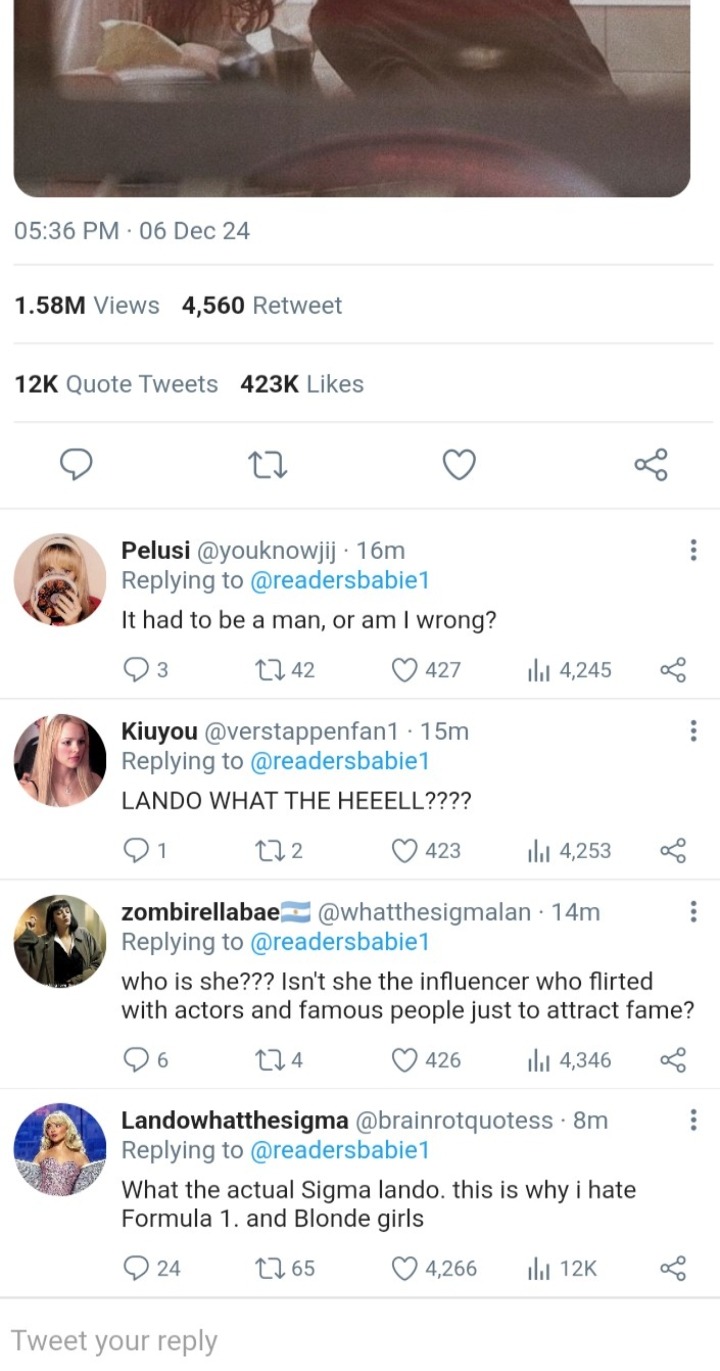Share the main tweet

(650, 465)
